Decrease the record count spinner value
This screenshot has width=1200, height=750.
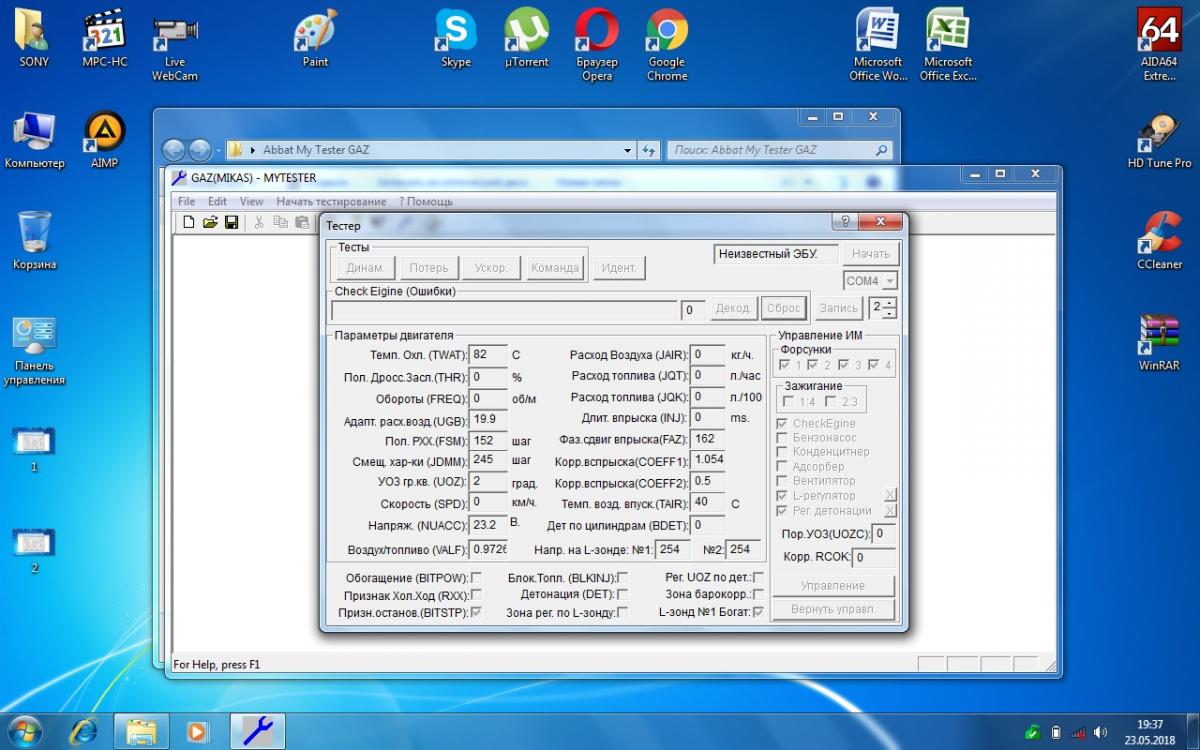click(891, 313)
